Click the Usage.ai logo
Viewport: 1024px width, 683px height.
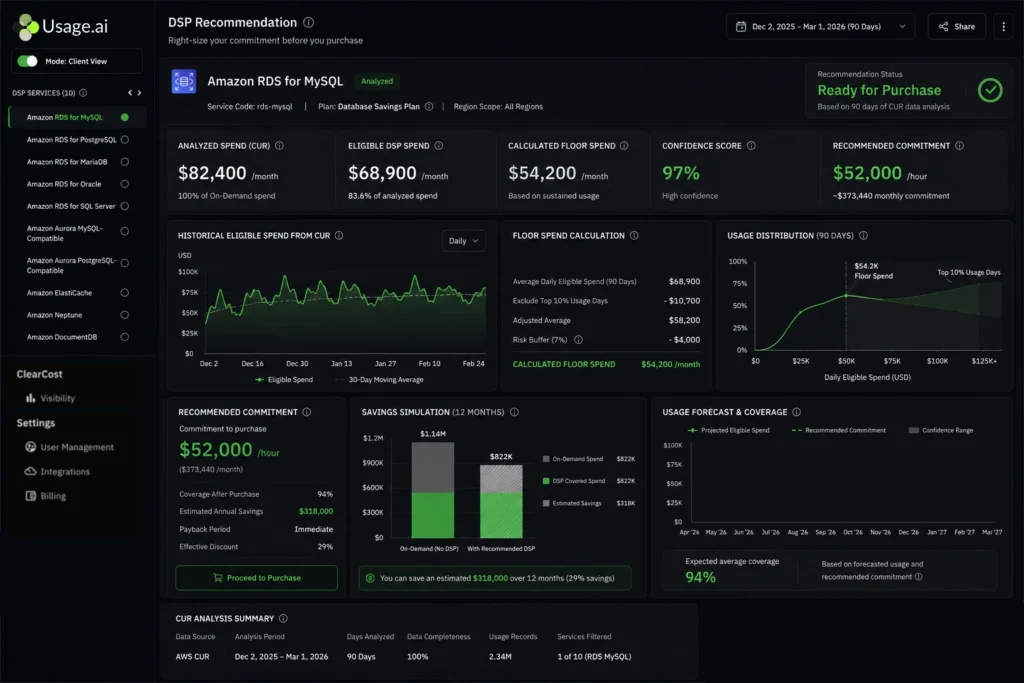tap(61, 26)
